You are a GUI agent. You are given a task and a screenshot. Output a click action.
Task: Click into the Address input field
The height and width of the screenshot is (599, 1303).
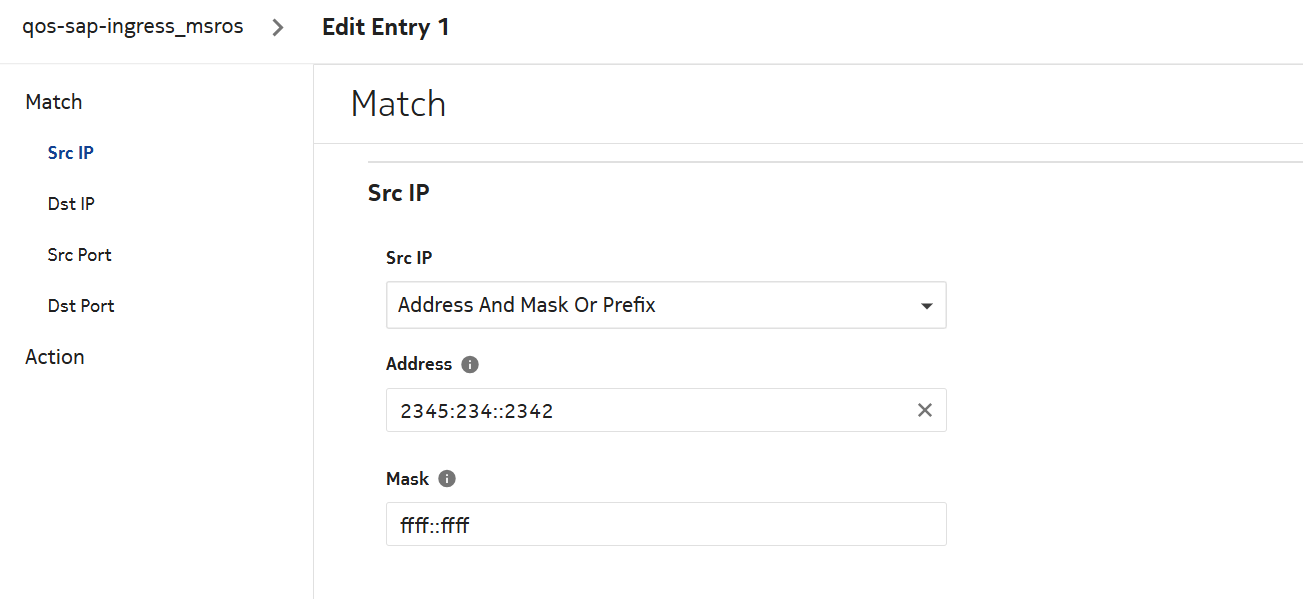650,410
